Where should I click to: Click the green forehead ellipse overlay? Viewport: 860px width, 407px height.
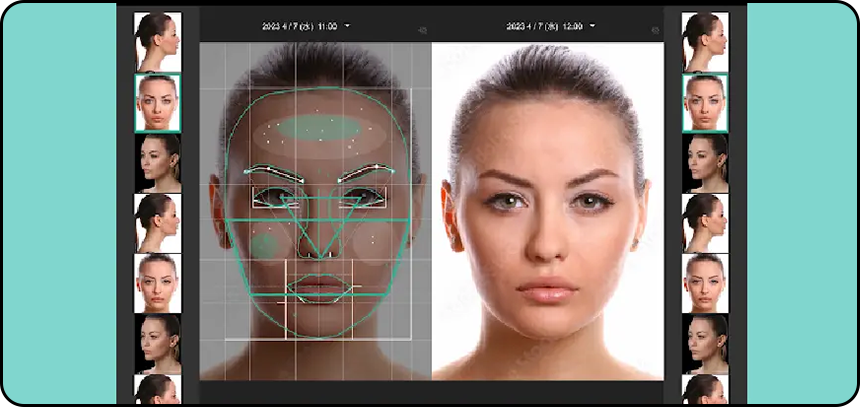(319, 127)
